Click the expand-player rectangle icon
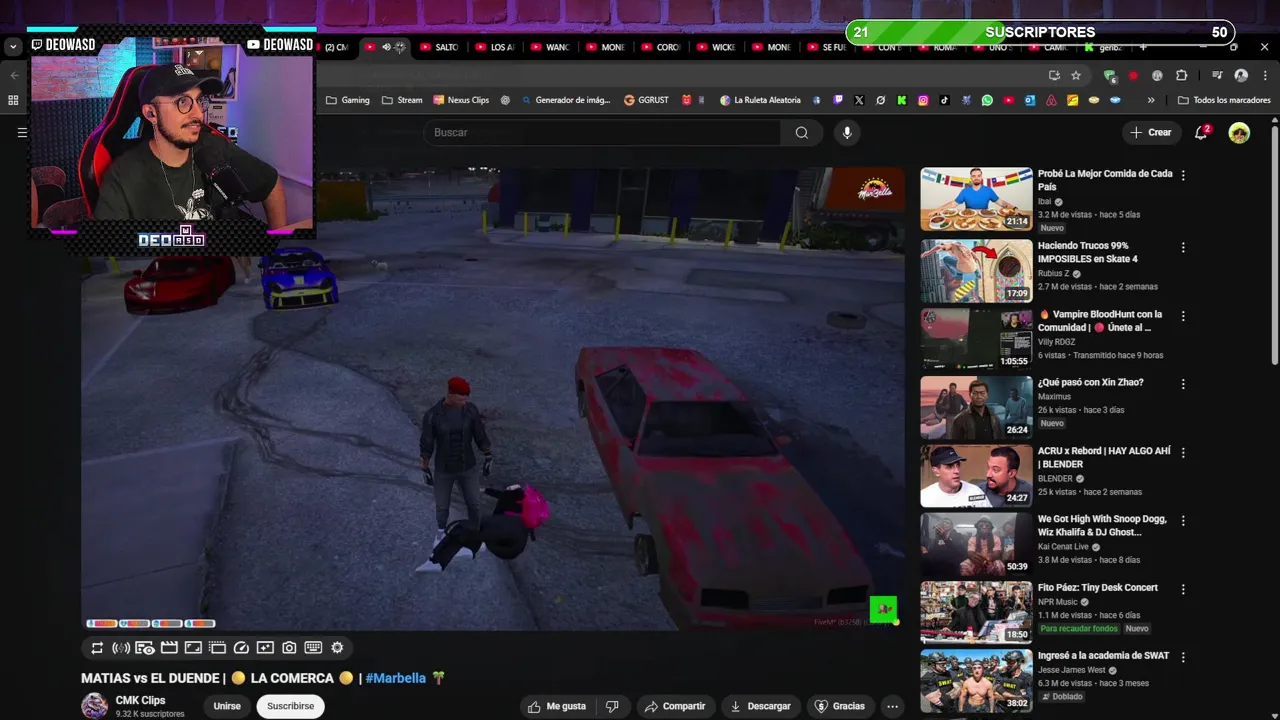The image size is (1280, 720). [193, 648]
